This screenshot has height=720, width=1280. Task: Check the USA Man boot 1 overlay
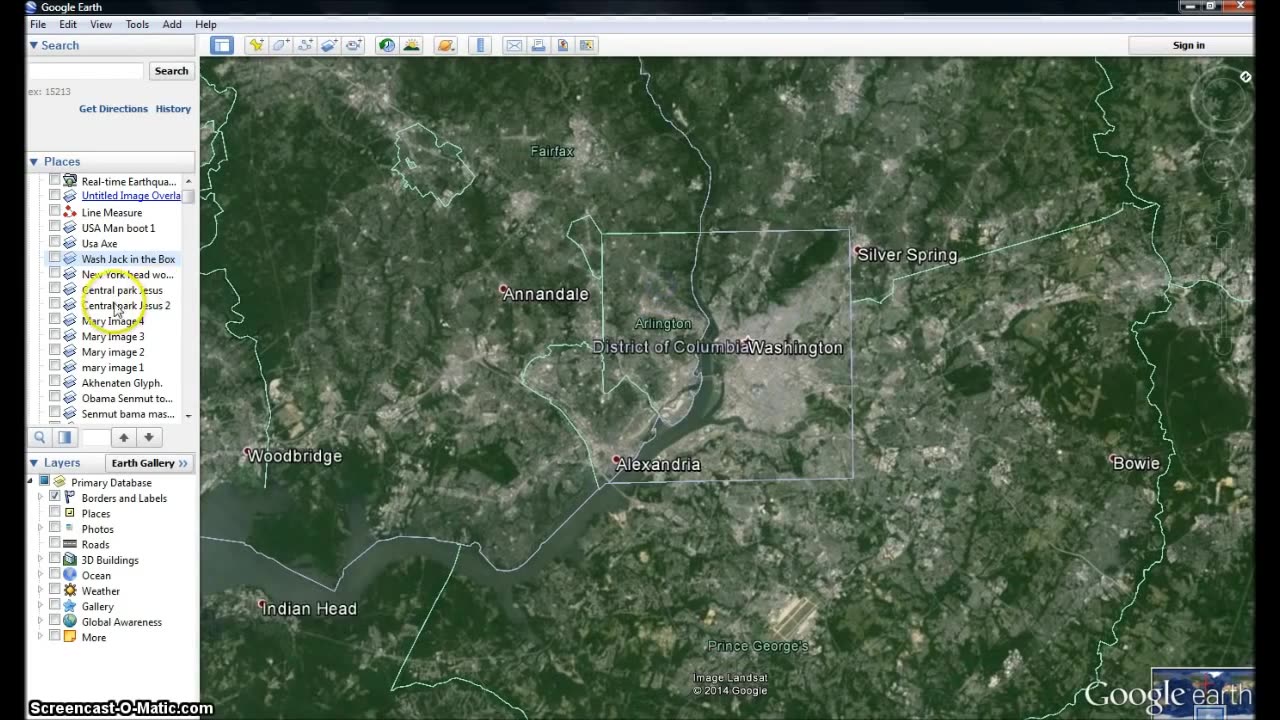(x=55, y=228)
